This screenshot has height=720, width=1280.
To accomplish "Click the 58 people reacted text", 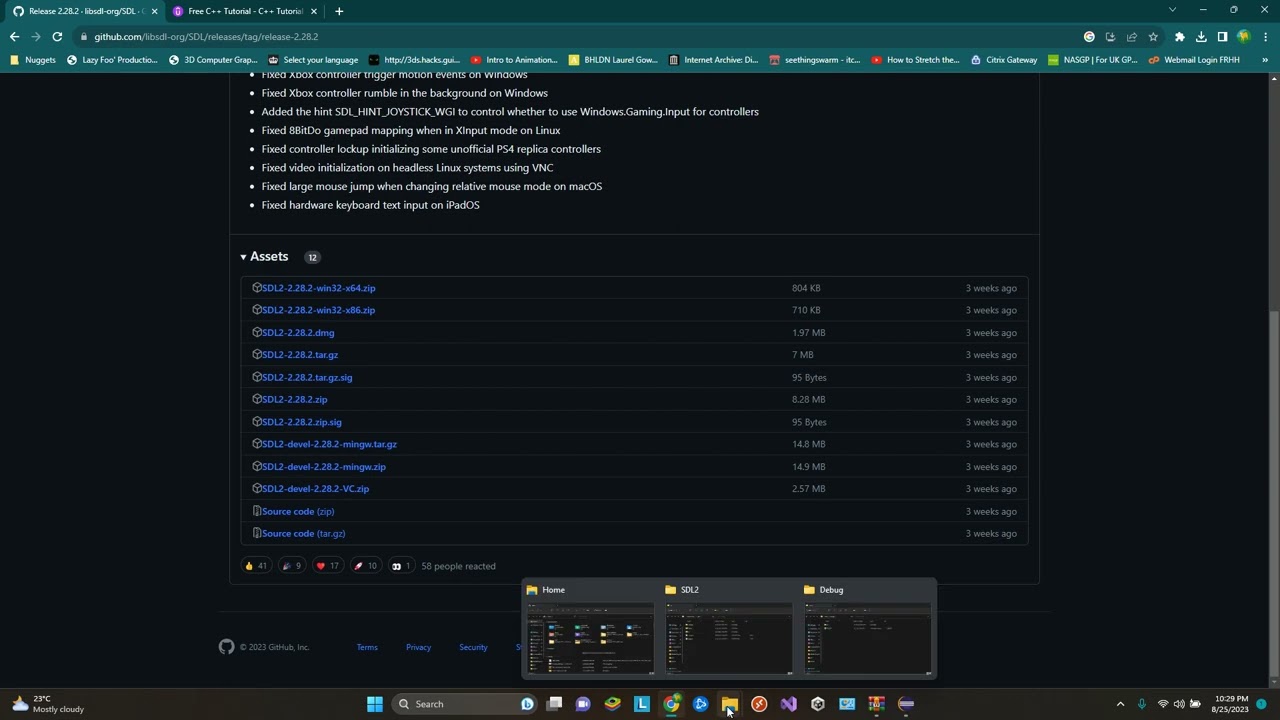I will tap(458, 566).
